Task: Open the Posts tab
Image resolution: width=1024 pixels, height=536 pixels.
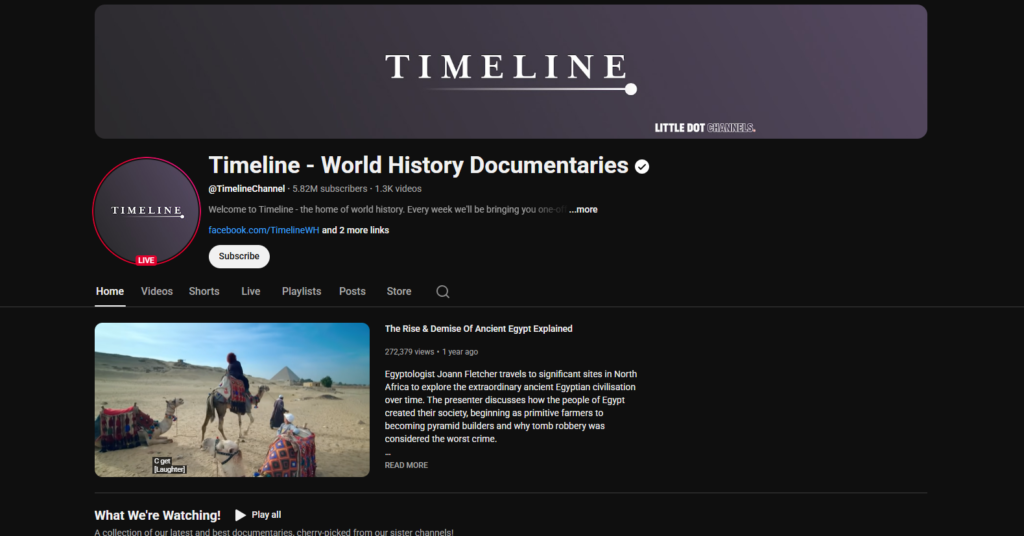Action: pyautogui.click(x=352, y=291)
